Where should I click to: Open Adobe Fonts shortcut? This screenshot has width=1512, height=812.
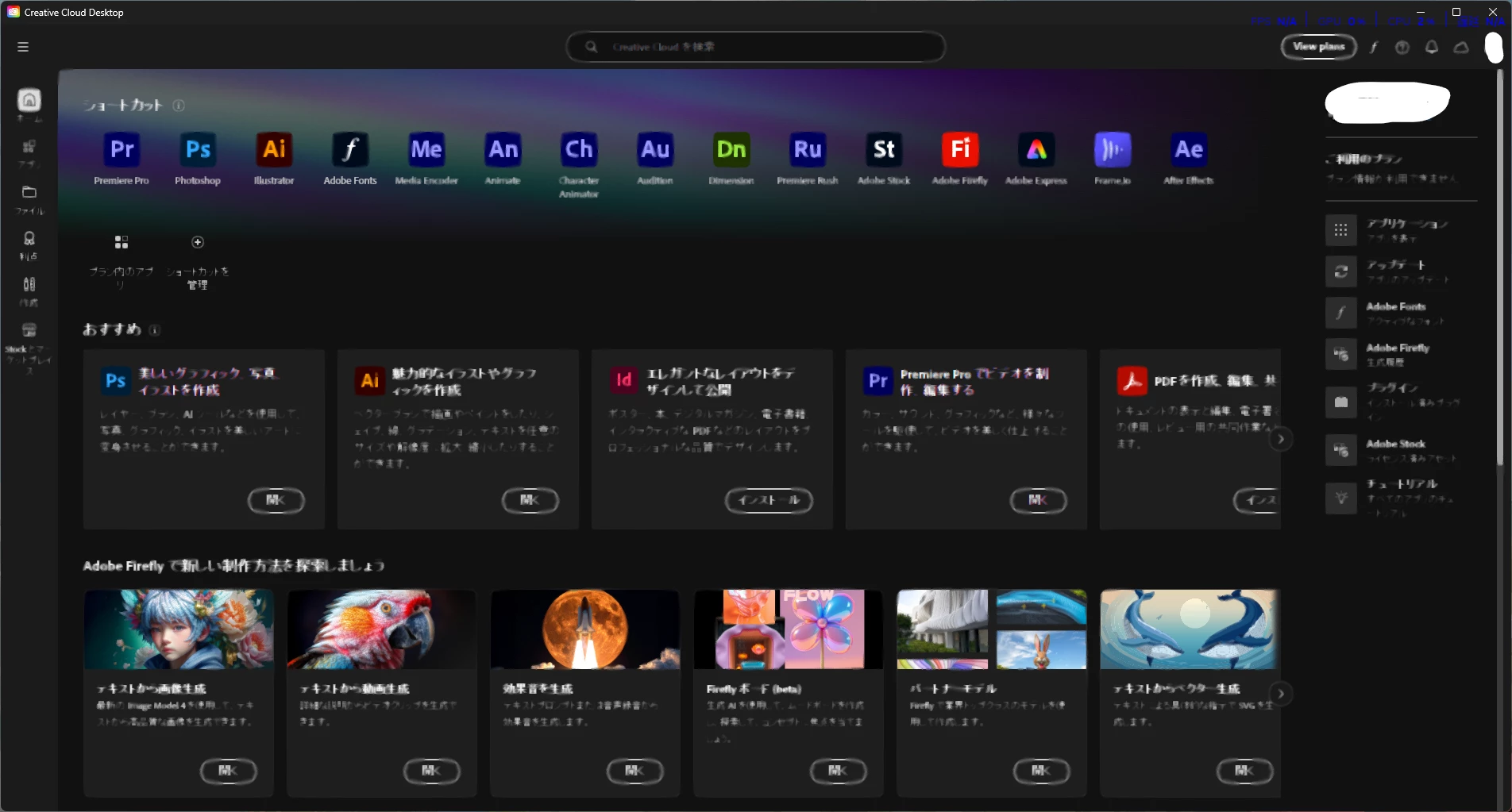coord(350,149)
